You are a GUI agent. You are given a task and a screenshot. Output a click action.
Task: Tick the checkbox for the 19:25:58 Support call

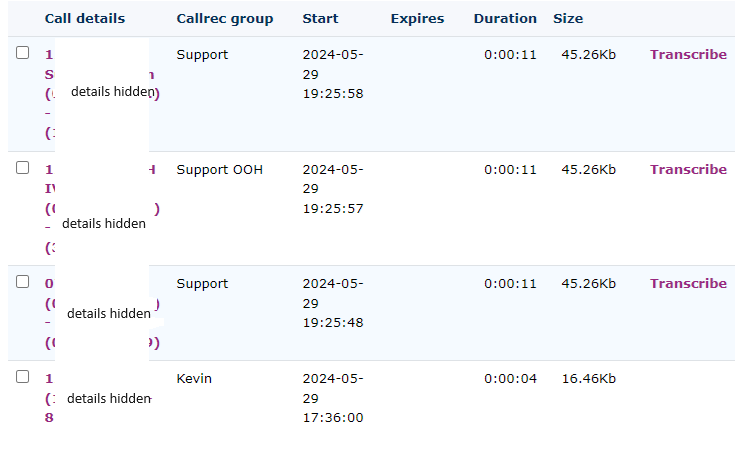point(23,53)
